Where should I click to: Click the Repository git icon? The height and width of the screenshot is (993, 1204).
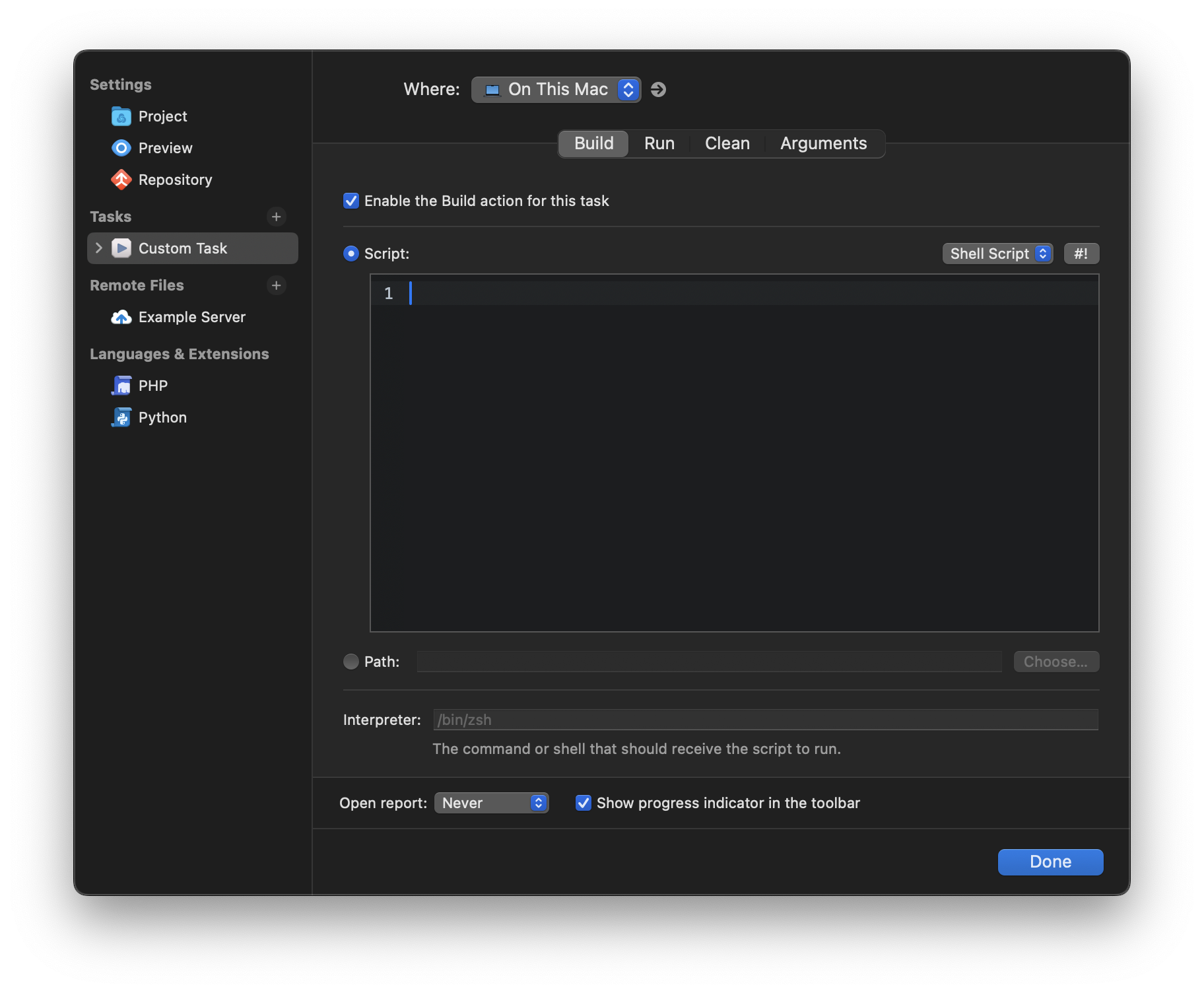[121, 180]
